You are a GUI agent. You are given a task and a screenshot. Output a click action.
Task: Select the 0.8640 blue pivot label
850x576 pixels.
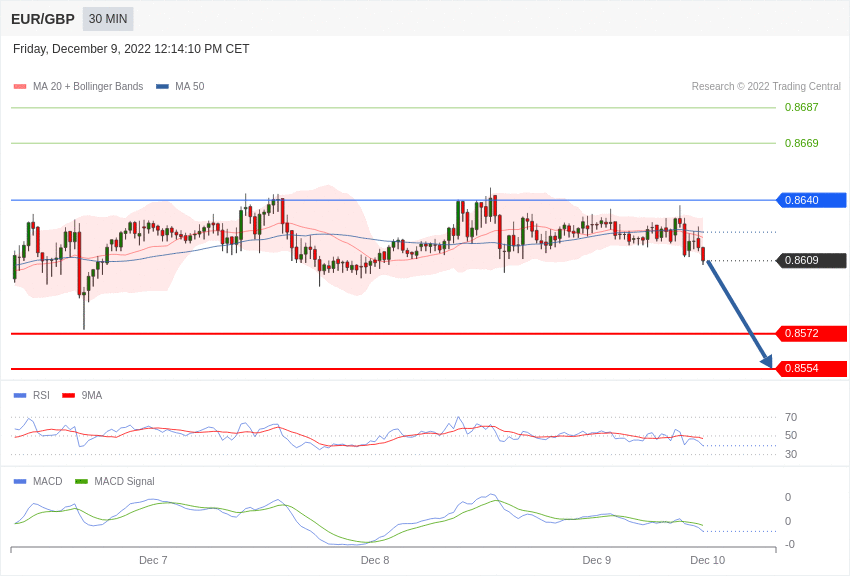pos(812,200)
